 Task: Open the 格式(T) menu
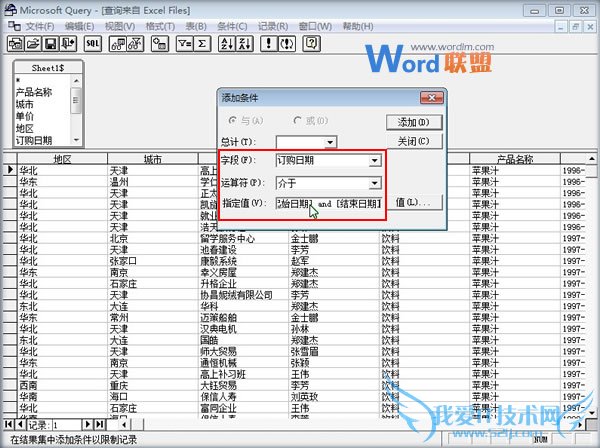[x=160, y=26]
